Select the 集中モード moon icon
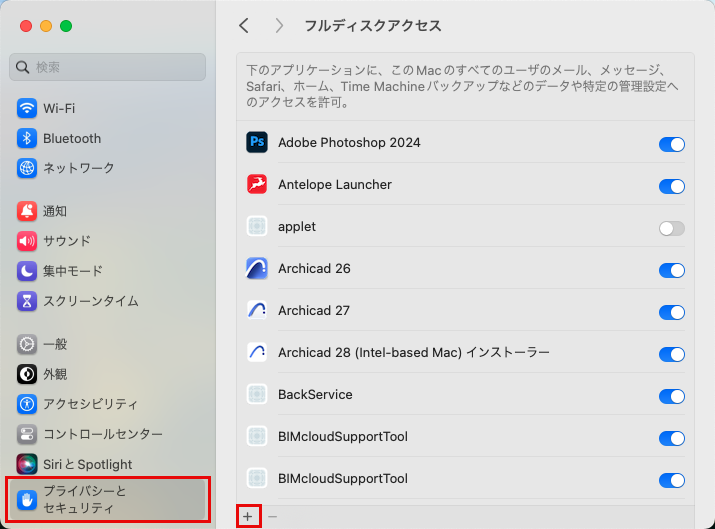Viewport: 715px width, 529px height. [x=27, y=271]
